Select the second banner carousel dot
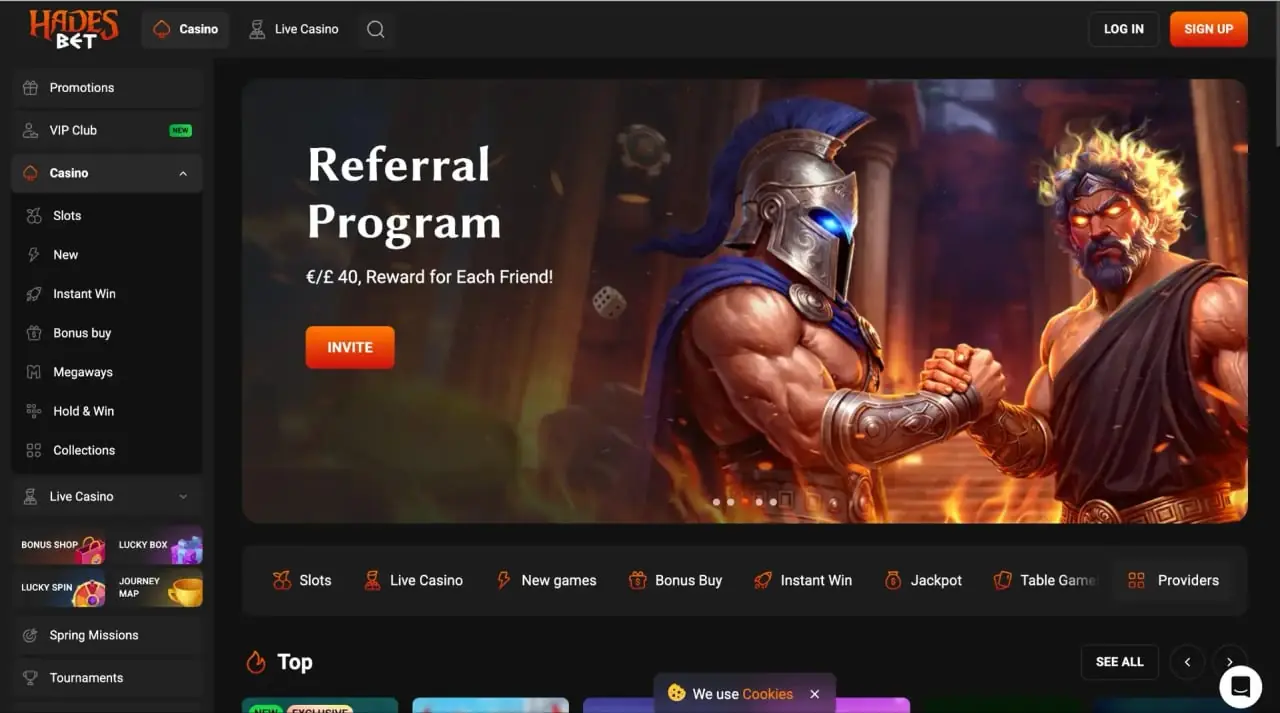Image resolution: width=1280 pixels, height=713 pixels. (730, 502)
